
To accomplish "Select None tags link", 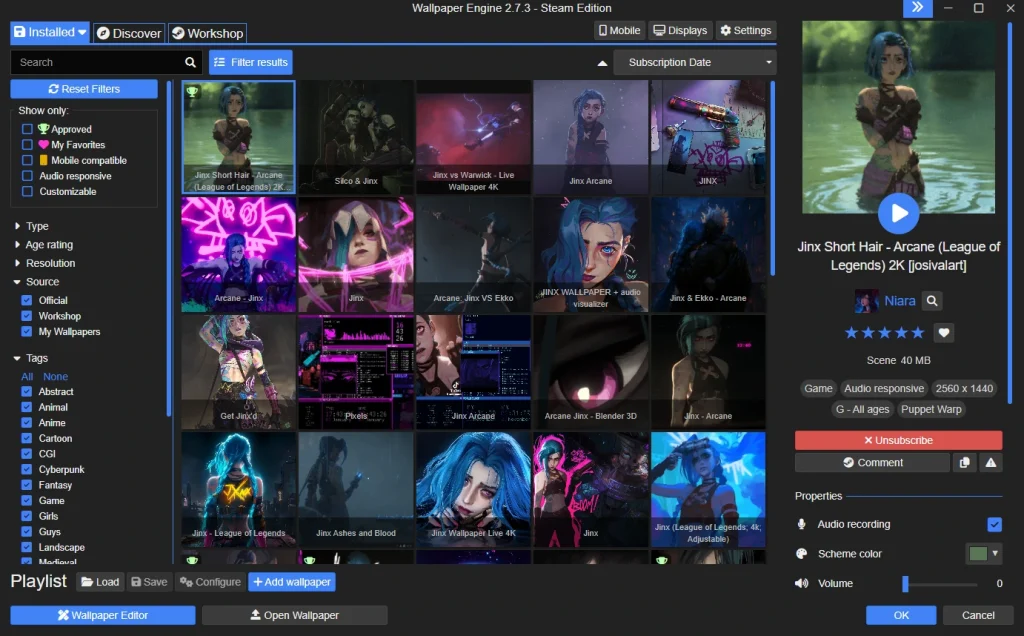I will click(x=56, y=377).
